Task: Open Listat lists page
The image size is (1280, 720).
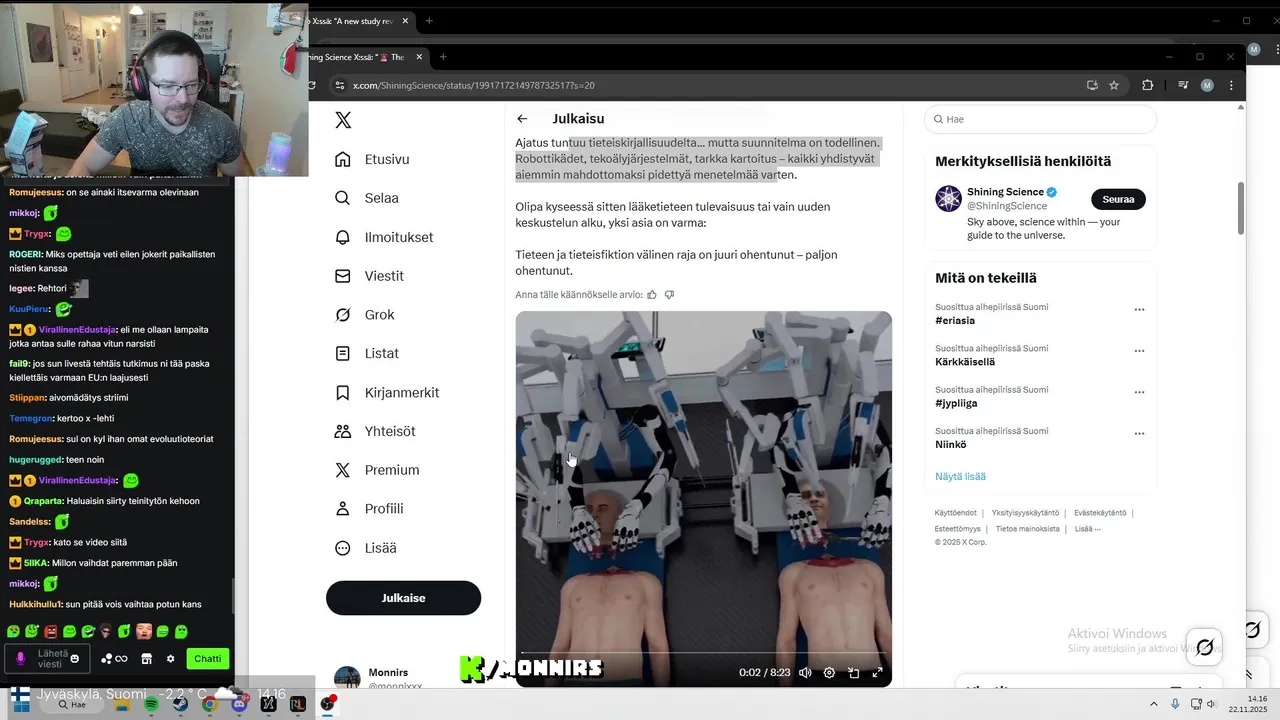Action: coord(366,354)
